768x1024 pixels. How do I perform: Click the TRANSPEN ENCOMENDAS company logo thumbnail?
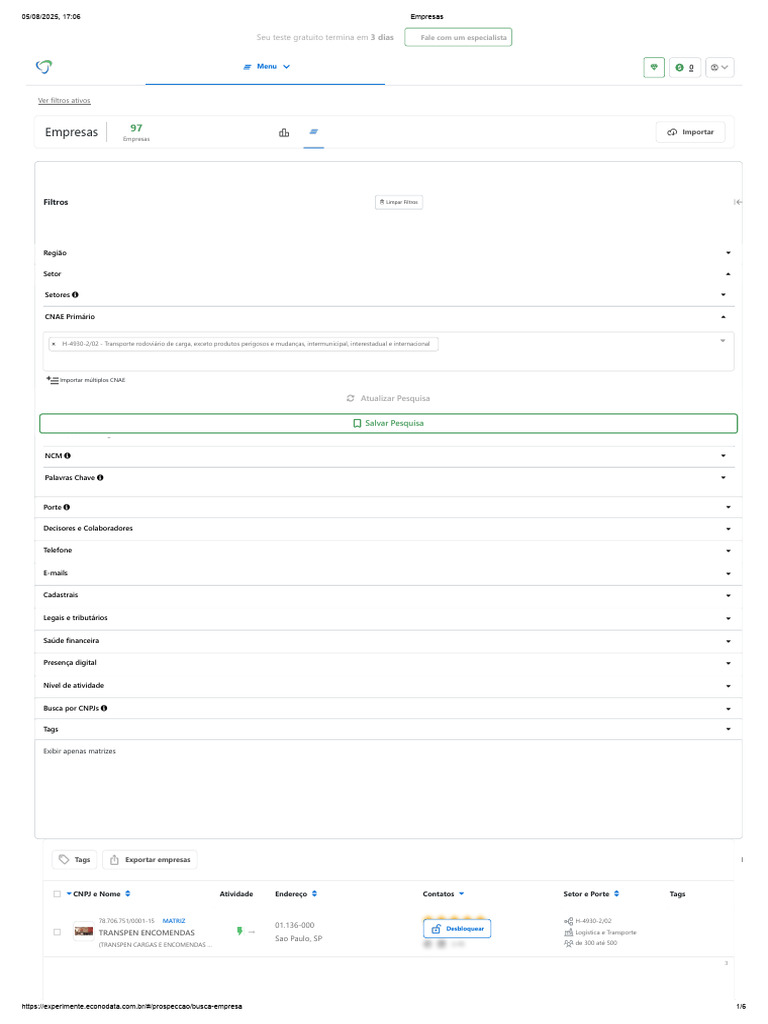84,932
